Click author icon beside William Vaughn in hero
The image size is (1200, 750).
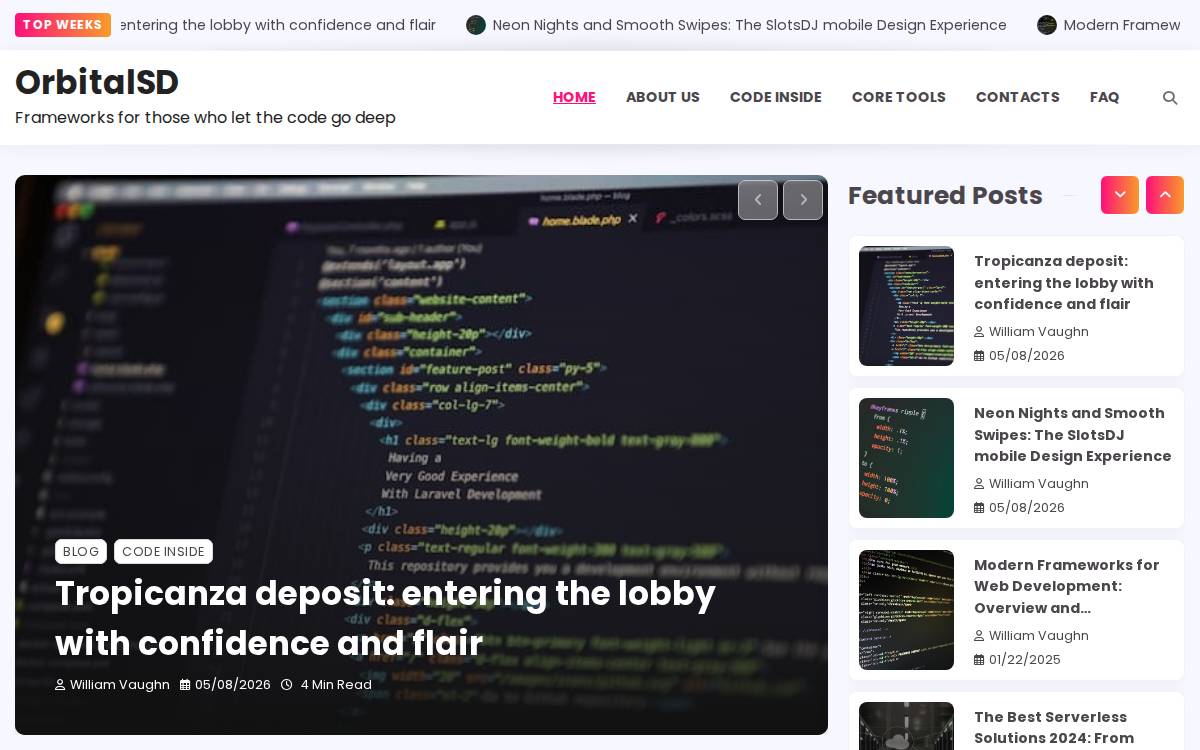click(60, 685)
